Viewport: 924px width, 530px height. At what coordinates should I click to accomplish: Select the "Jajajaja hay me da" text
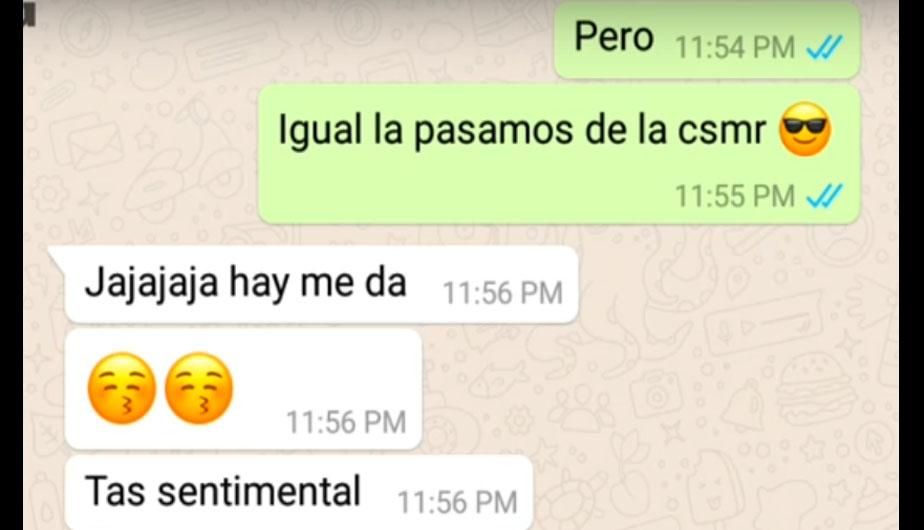click(x=245, y=282)
